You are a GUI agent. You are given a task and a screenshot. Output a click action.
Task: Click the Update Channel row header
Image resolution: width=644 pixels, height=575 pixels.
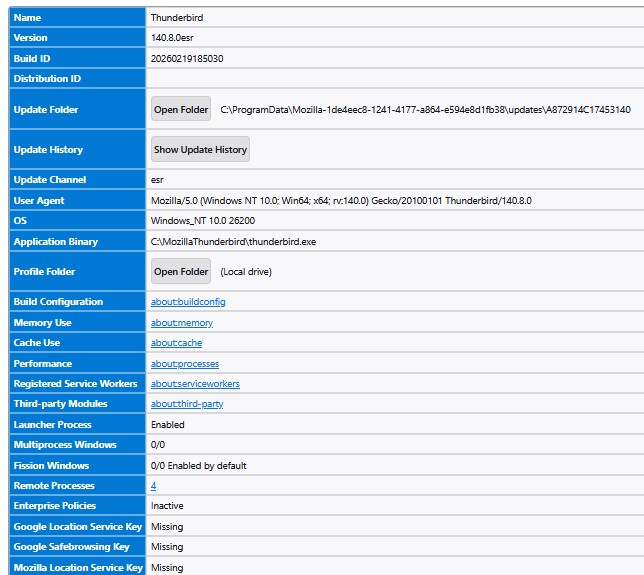coord(77,179)
